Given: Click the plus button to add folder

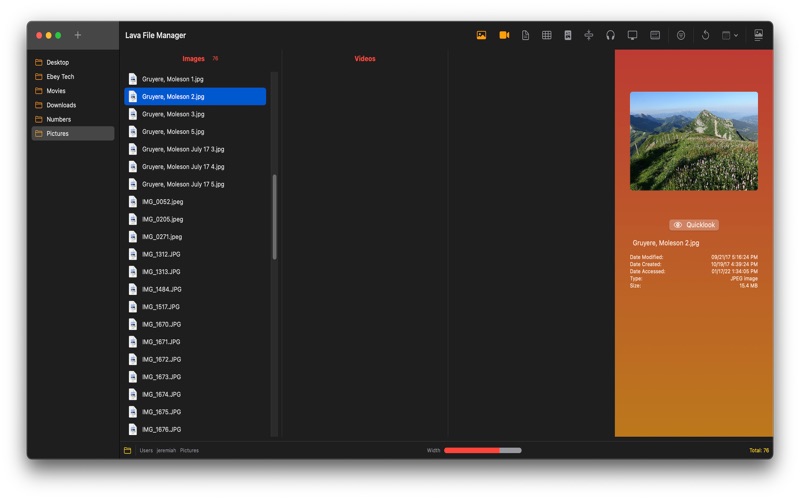Looking at the screenshot, I should tap(78, 35).
